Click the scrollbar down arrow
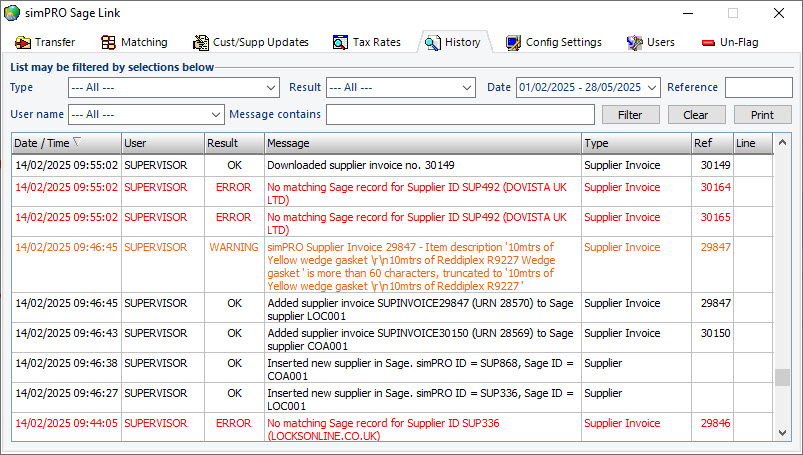 (783, 432)
